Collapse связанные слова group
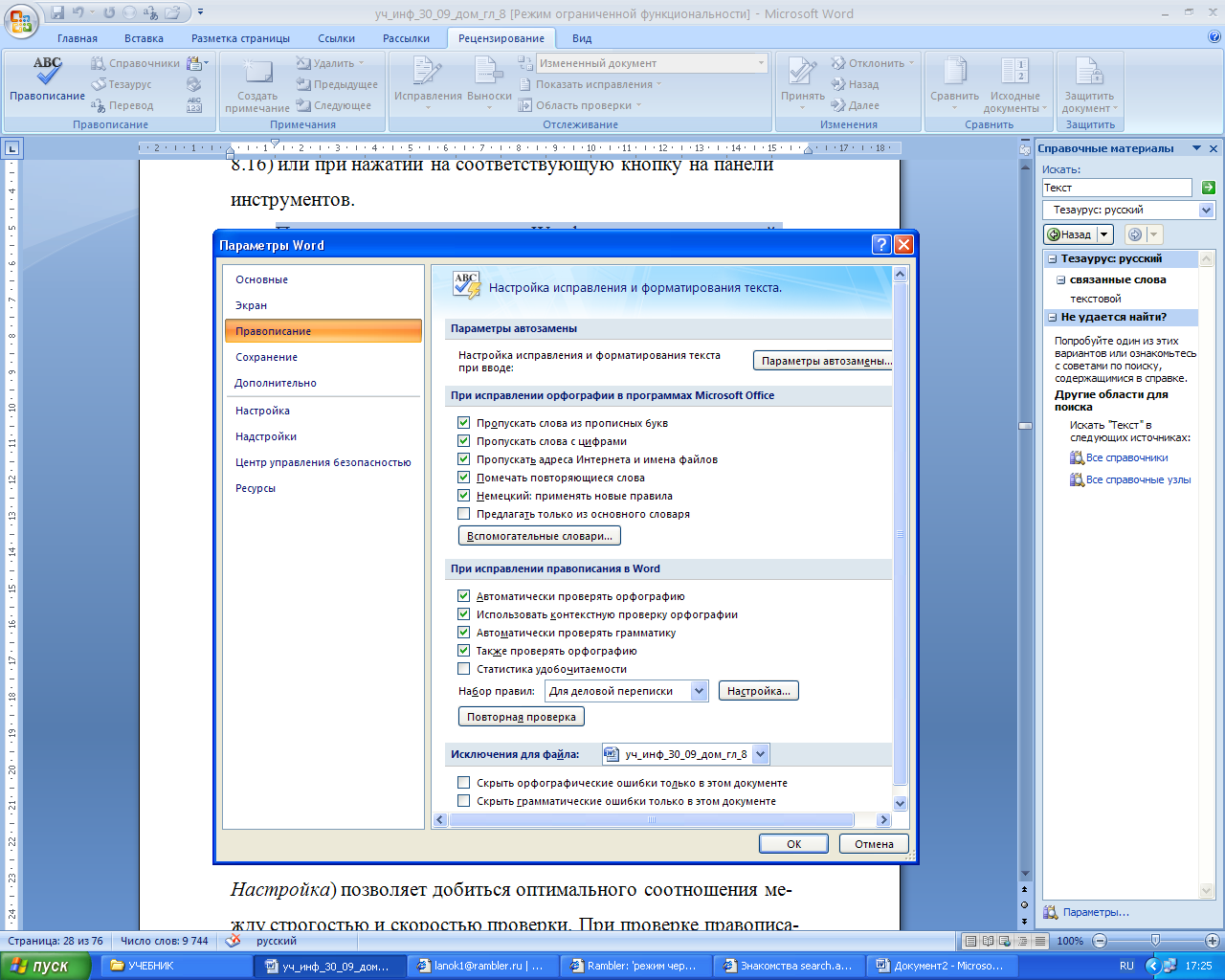Screen dimensions: 1225x980 [x=1060, y=280]
